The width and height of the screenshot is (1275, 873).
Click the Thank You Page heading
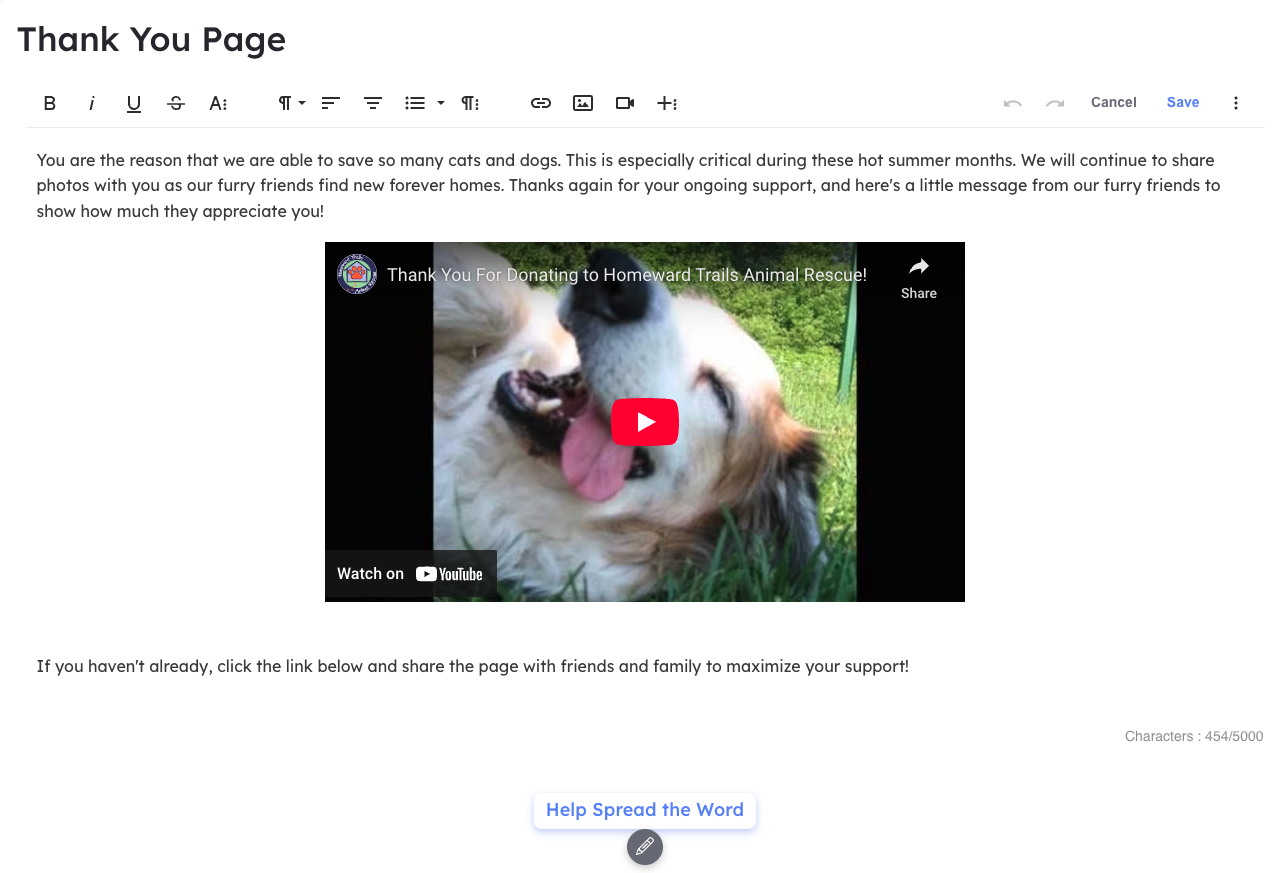pyautogui.click(x=152, y=39)
